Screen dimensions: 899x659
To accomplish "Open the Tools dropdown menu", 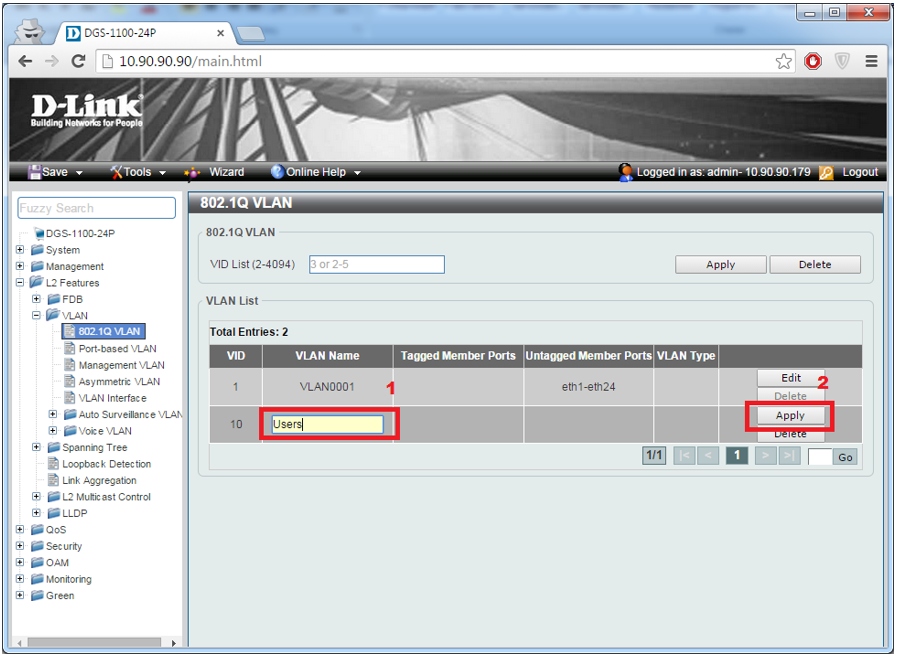I will [x=138, y=172].
